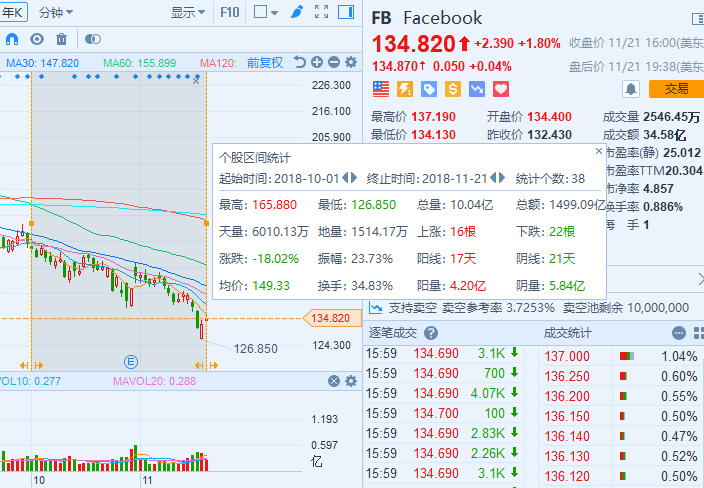Image resolution: width=704 pixels, height=488 pixels.
Task: Click the earnings E marker on chart
Action: 131,361
